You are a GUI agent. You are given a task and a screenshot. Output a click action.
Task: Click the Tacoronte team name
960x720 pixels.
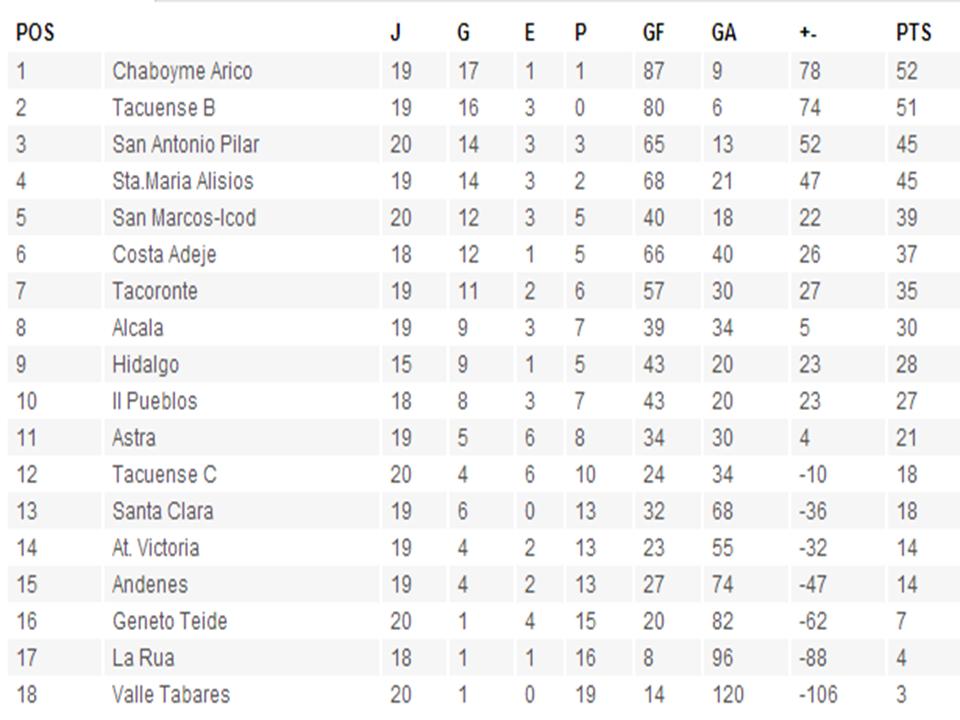pos(155,291)
